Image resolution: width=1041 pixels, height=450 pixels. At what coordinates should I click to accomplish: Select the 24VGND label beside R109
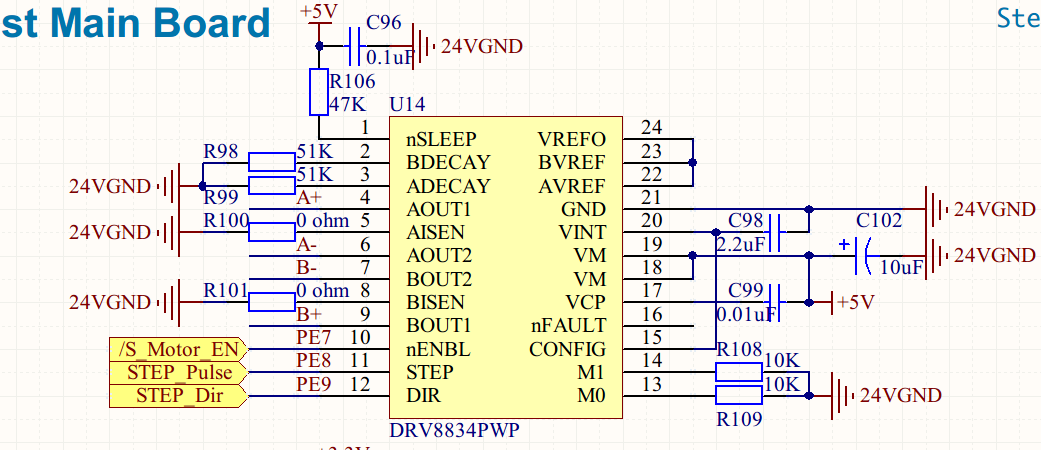pyautogui.click(x=901, y=396)
